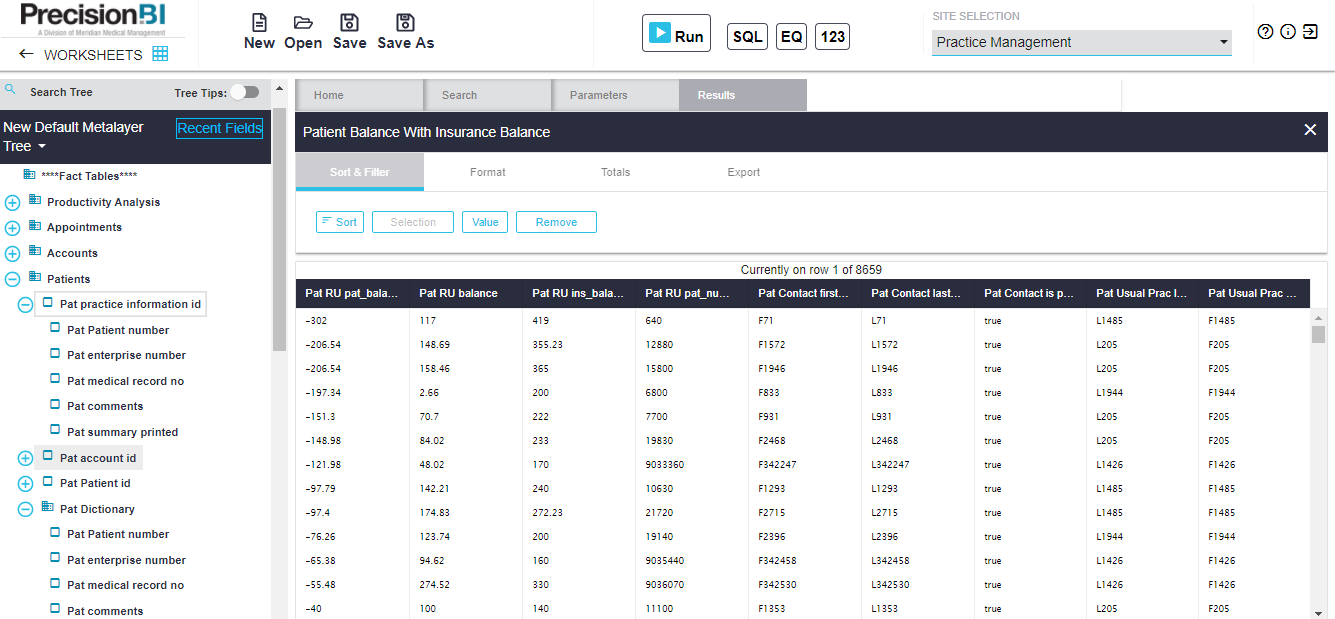Switch to the Format tab
This screenshot has width=1335, height=619.
tap(488, 172)
